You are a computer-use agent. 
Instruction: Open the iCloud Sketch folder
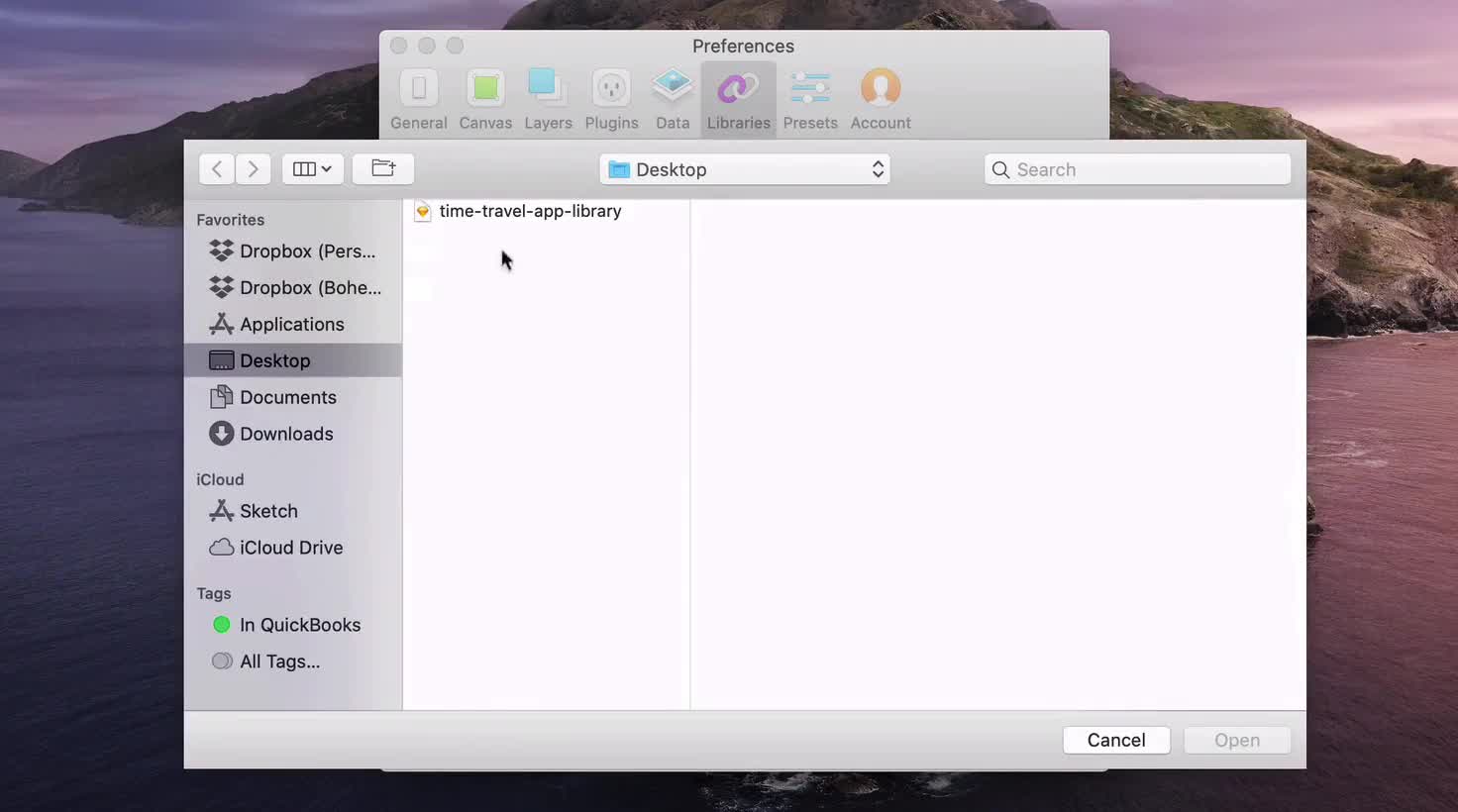tap(293, 511)
